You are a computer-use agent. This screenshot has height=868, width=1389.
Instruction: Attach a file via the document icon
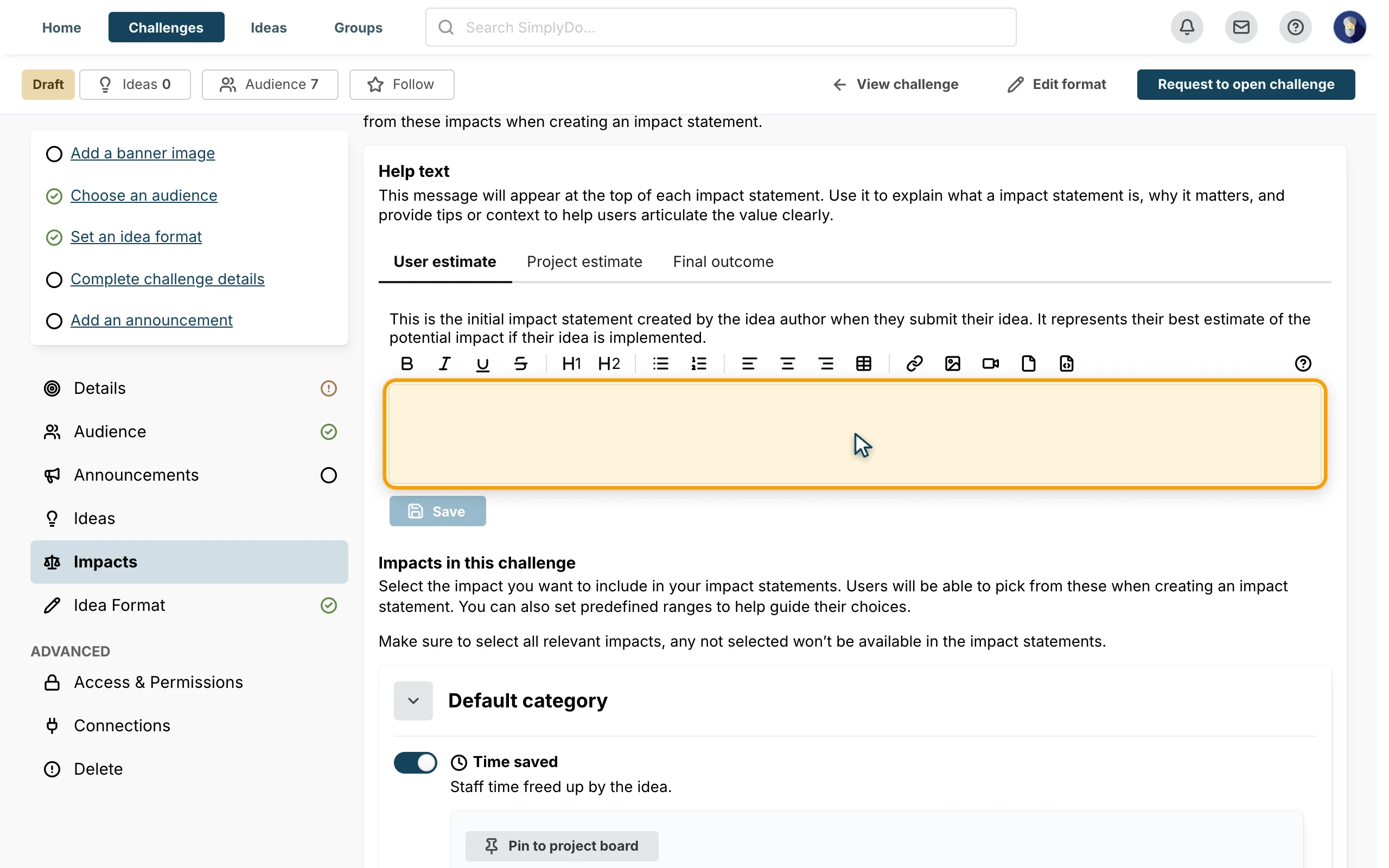[1029, 364]
